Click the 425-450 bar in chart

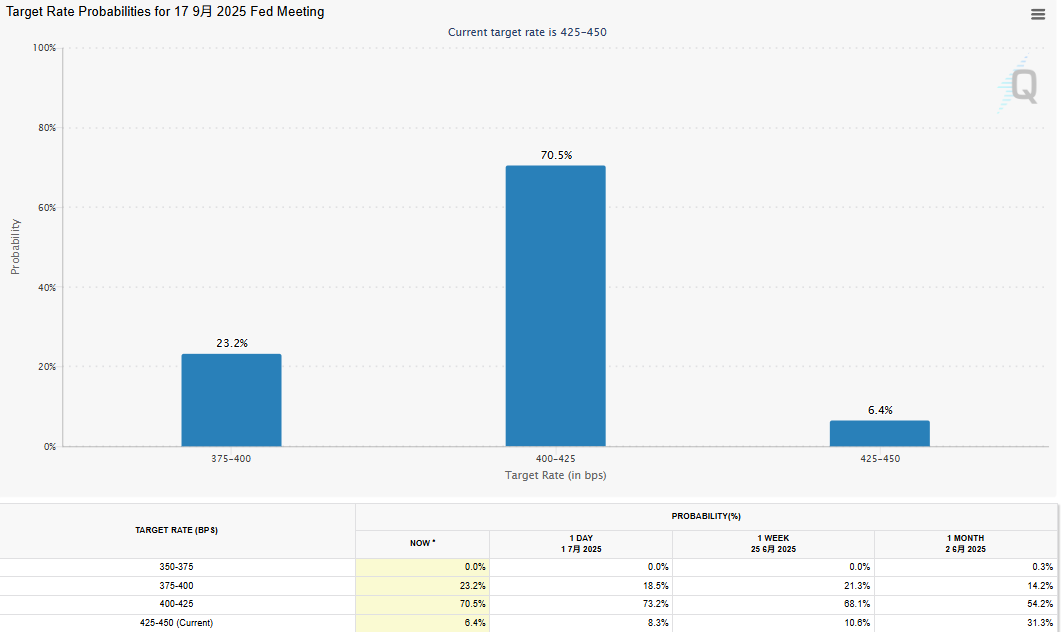(x=879, y=433)
